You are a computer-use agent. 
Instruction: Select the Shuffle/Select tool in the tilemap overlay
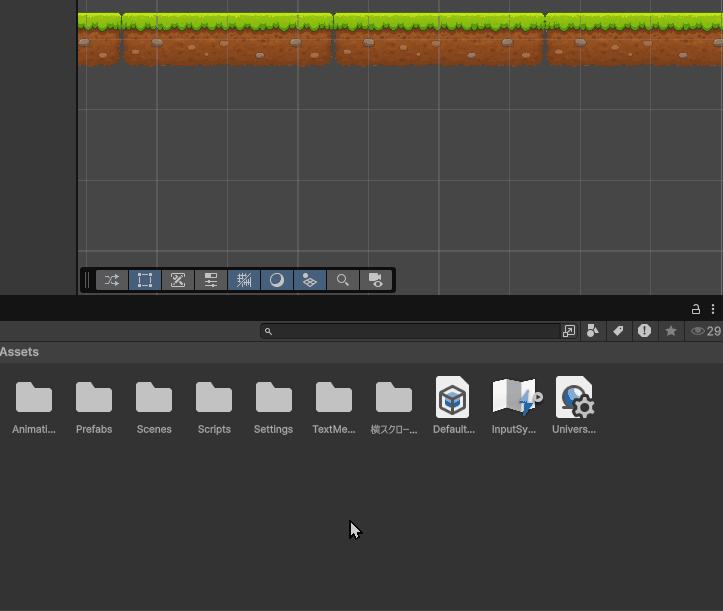112,280
